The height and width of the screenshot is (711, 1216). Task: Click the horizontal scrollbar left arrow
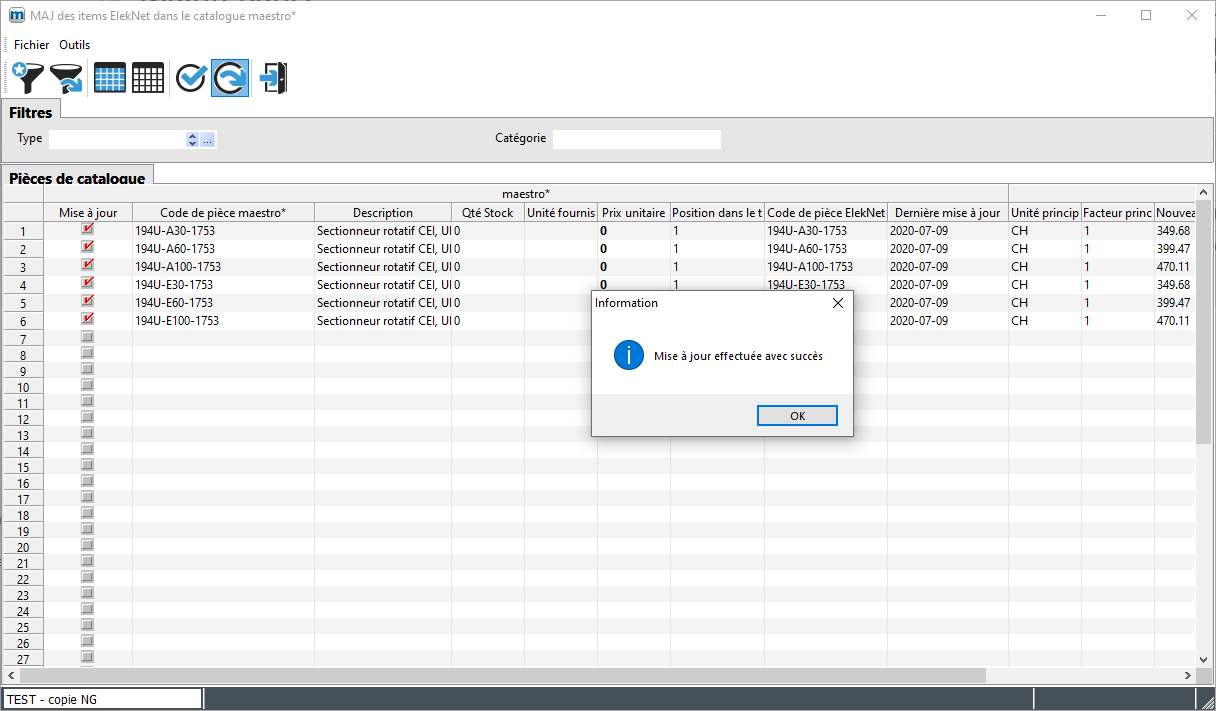[x=10, y=676]
